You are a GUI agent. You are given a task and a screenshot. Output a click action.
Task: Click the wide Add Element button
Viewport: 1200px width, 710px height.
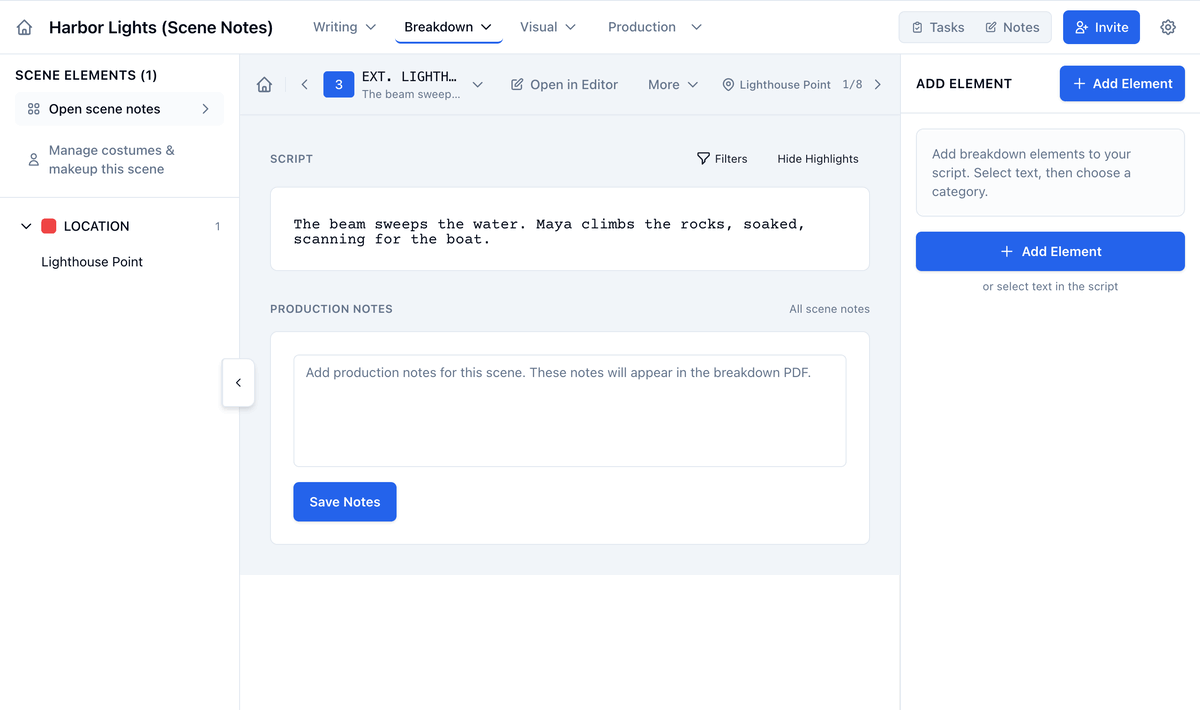pyautogui.click(x=1050, y=252)
